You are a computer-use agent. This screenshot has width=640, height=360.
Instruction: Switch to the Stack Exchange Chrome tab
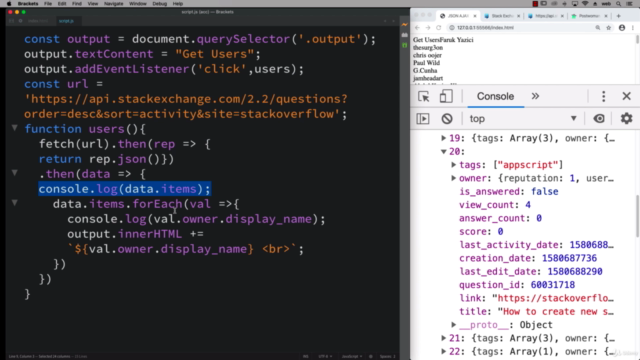click(x=502, y=16)
